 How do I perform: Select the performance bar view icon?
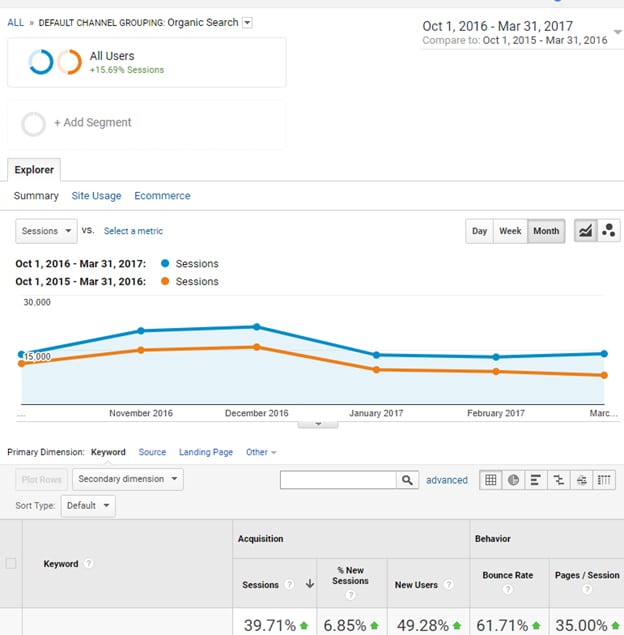click(536, 480)
